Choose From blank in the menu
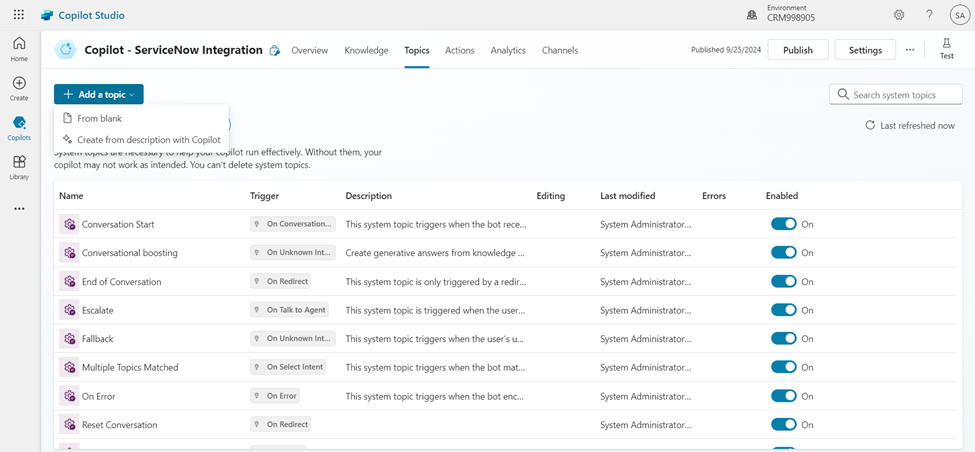 tap(99, 118)
